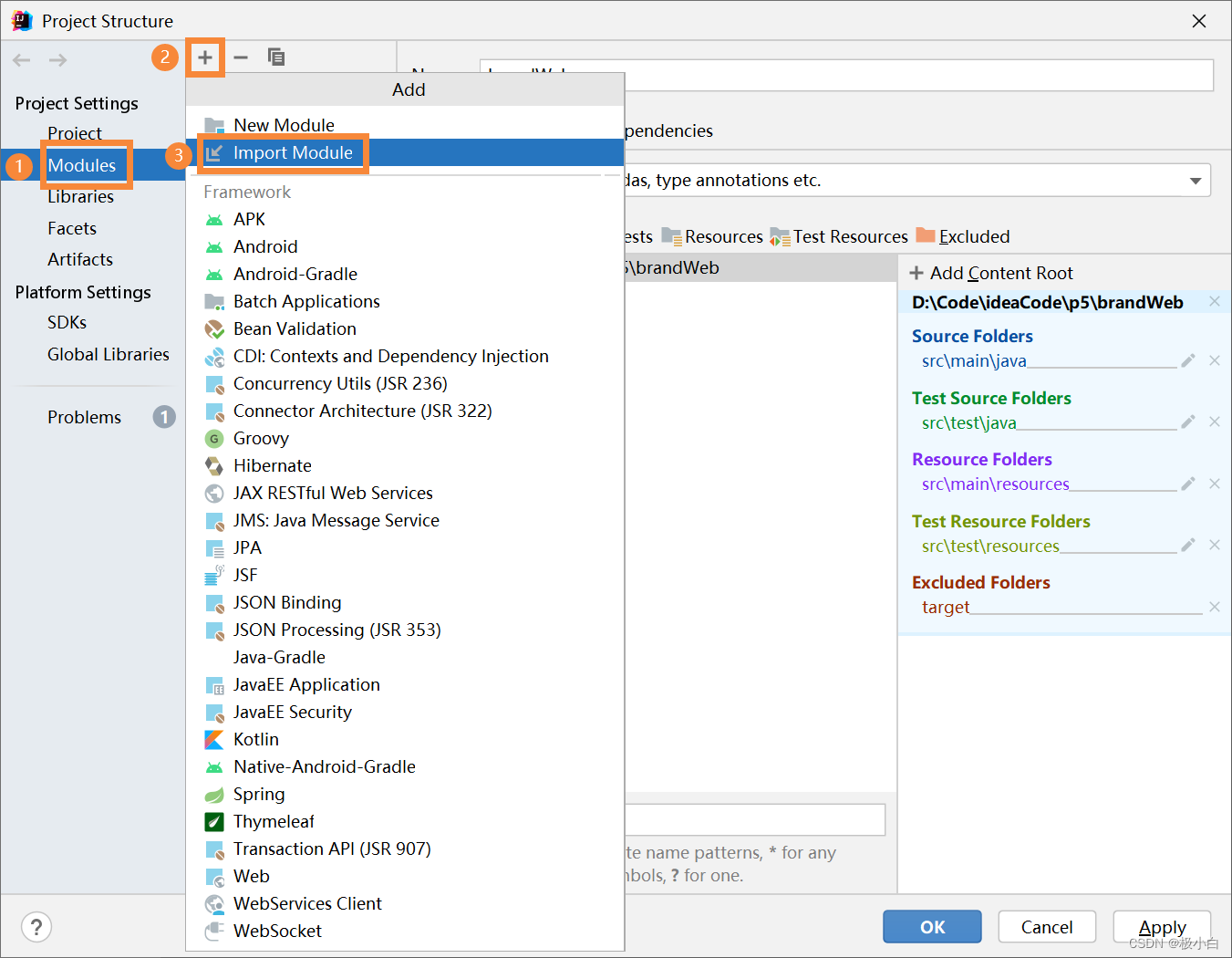Select JSON Processing (JSR 353)
This screenshot has height=958, width=1232.
405,630
